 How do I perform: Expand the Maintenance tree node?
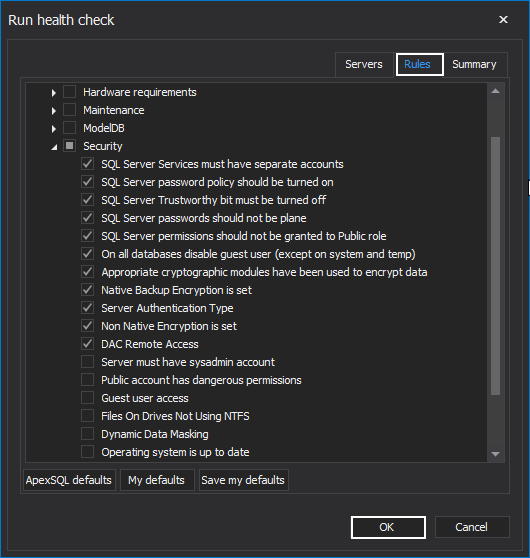click(54, 111)
